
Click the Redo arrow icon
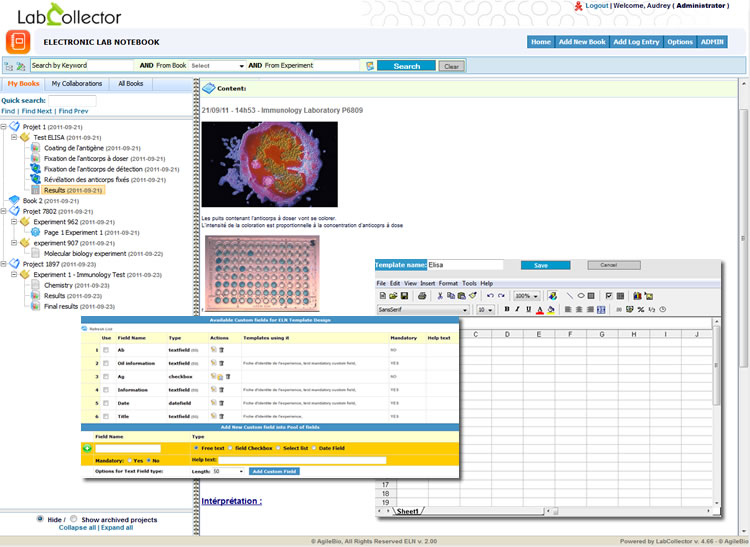[501, 296]
